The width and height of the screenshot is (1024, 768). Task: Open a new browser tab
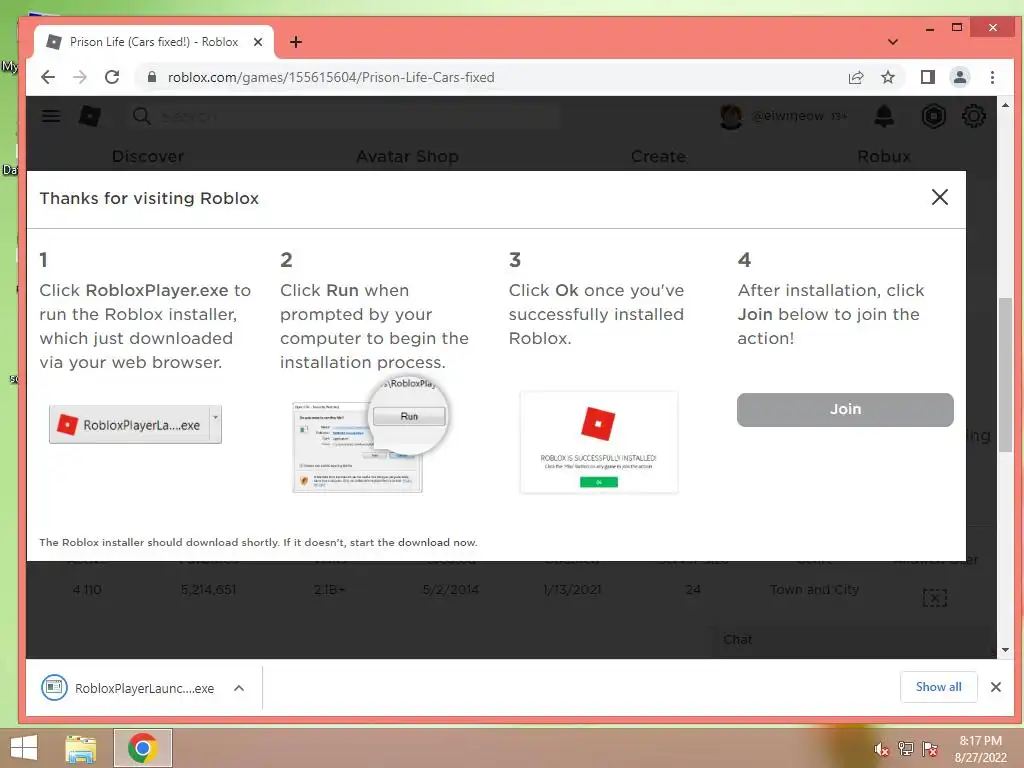[x=296, y=42]
